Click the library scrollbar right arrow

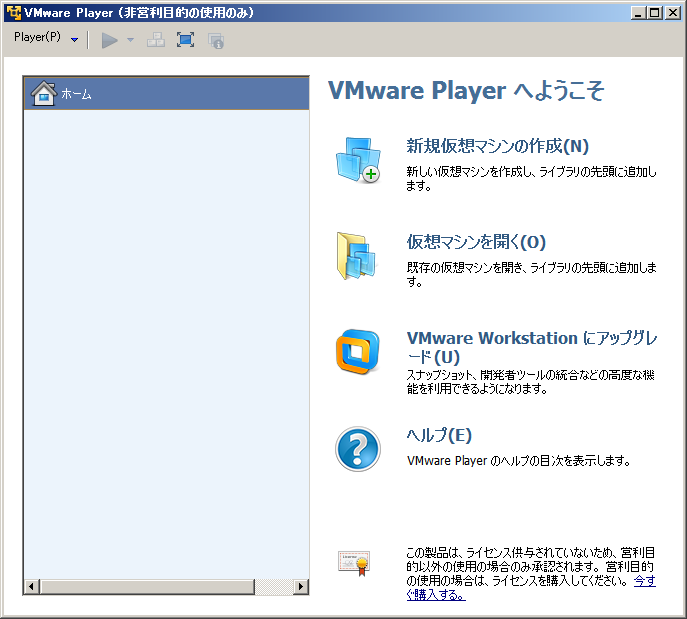301,587
